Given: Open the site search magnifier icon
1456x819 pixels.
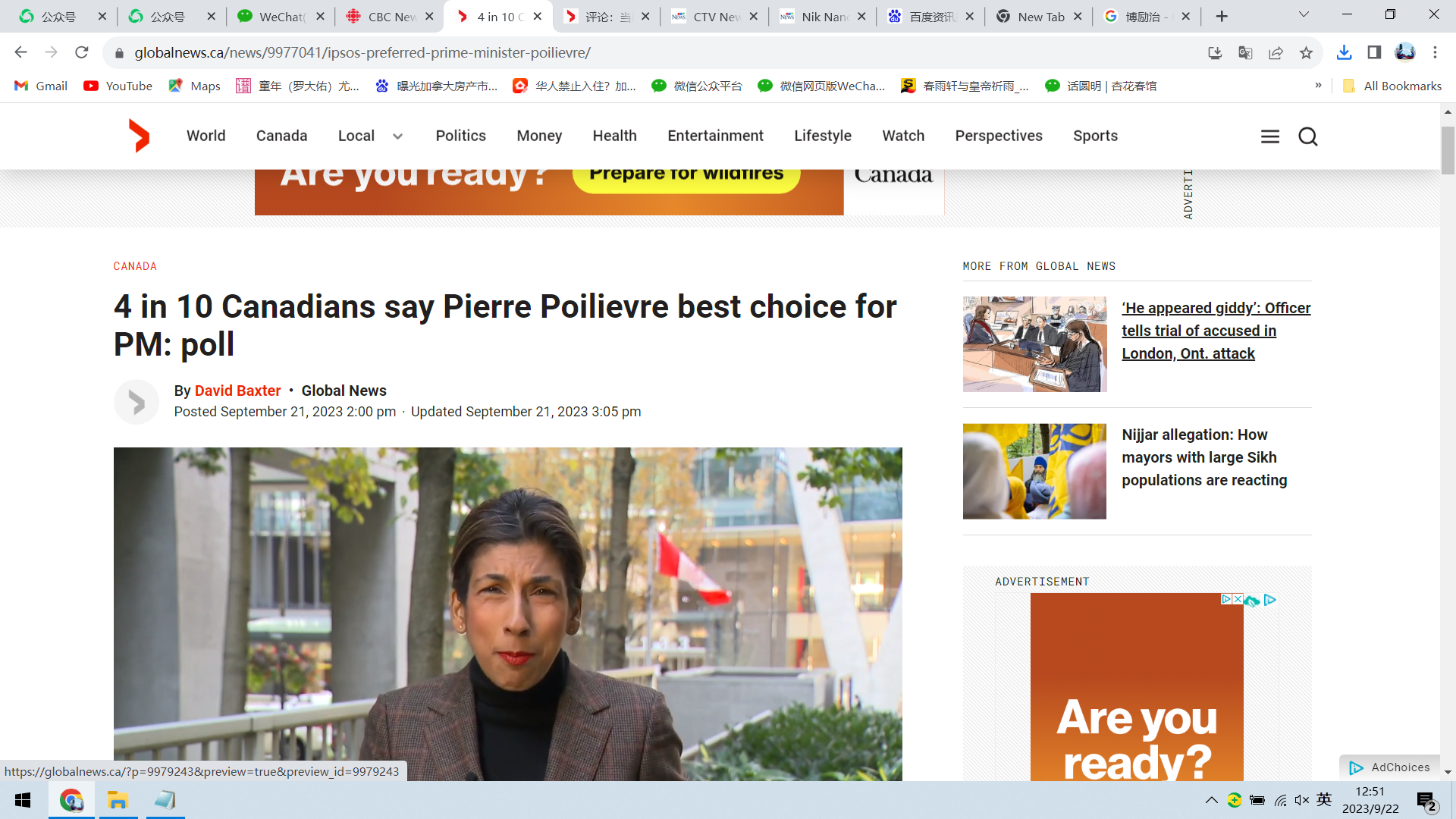Looking at the screenshot, I should 1308,136.
